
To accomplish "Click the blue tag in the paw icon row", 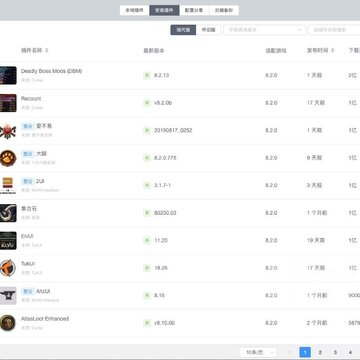I will click(28, 154).
